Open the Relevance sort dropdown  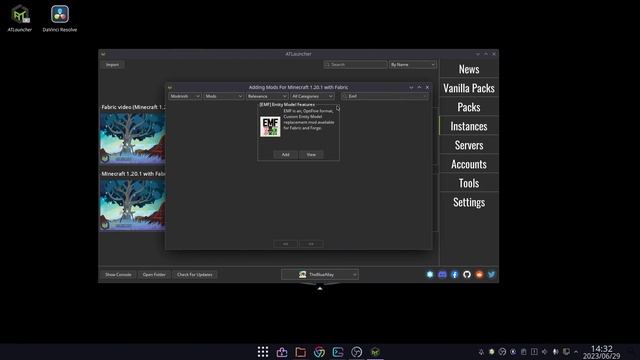coord(267,96)
